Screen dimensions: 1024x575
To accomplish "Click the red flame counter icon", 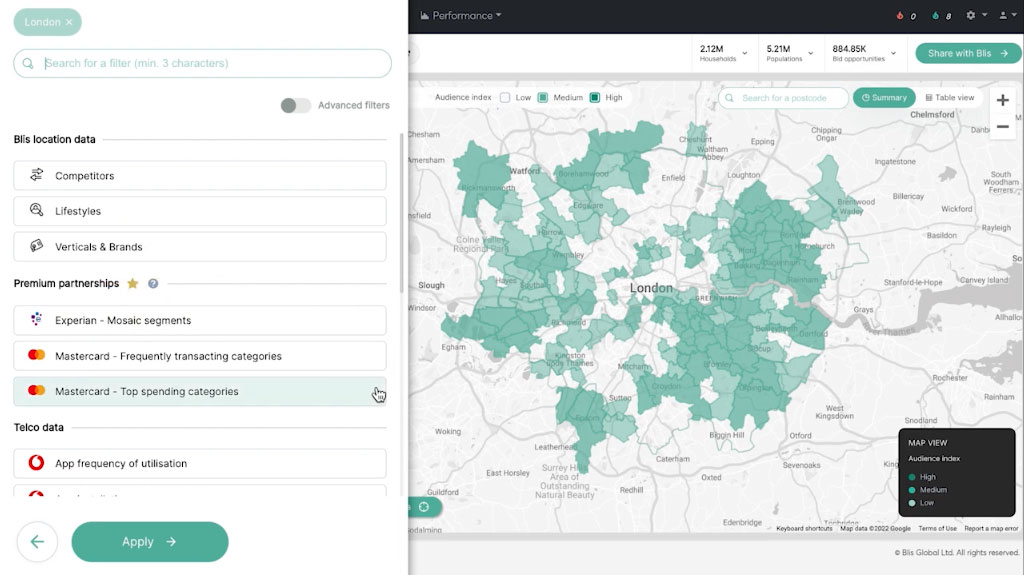I will (900, 16).
